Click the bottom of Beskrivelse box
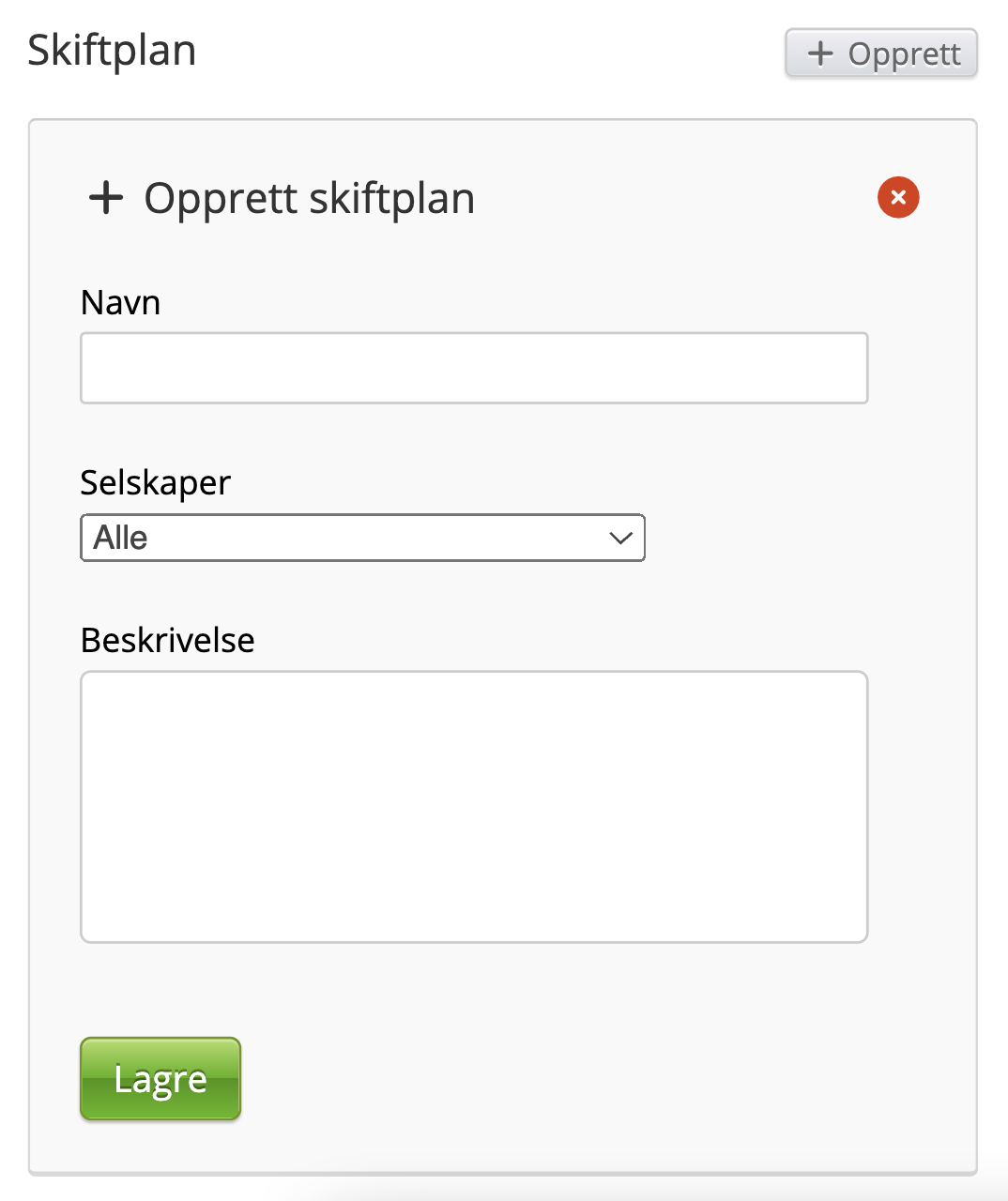 click(474, 924)
